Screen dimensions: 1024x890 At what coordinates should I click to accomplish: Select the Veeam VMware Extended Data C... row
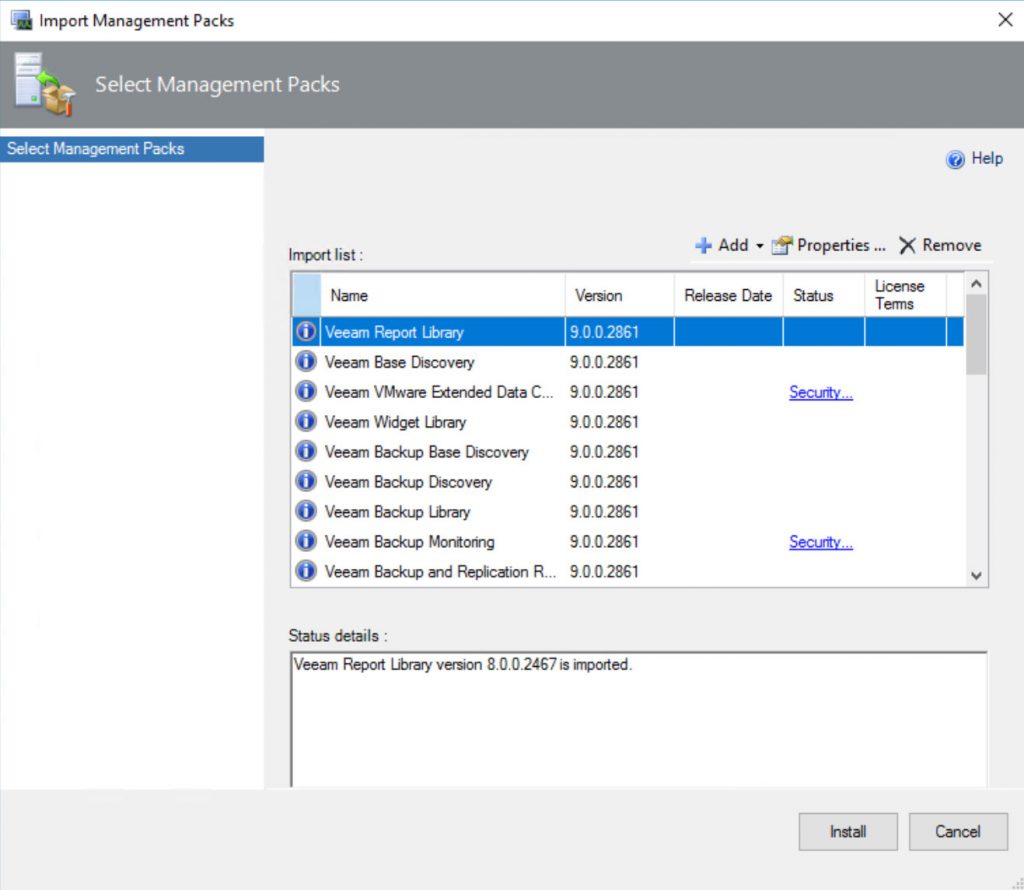(x=628, y=392)
